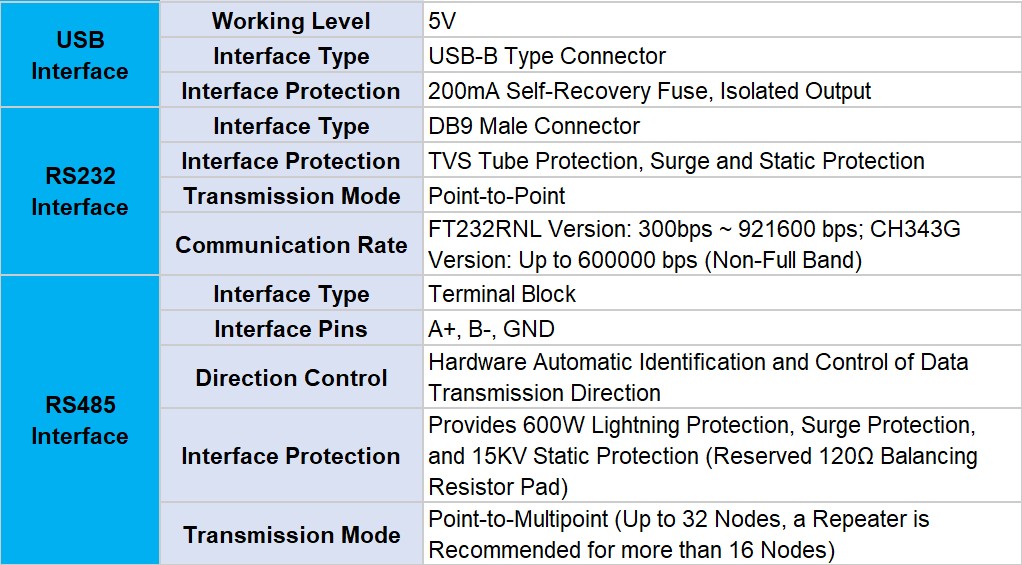Image resolution: width=1022 pixels, height=565 pixels.
Task: Click the Hardware Automatic Identification cell
Action: coord(720,378)
